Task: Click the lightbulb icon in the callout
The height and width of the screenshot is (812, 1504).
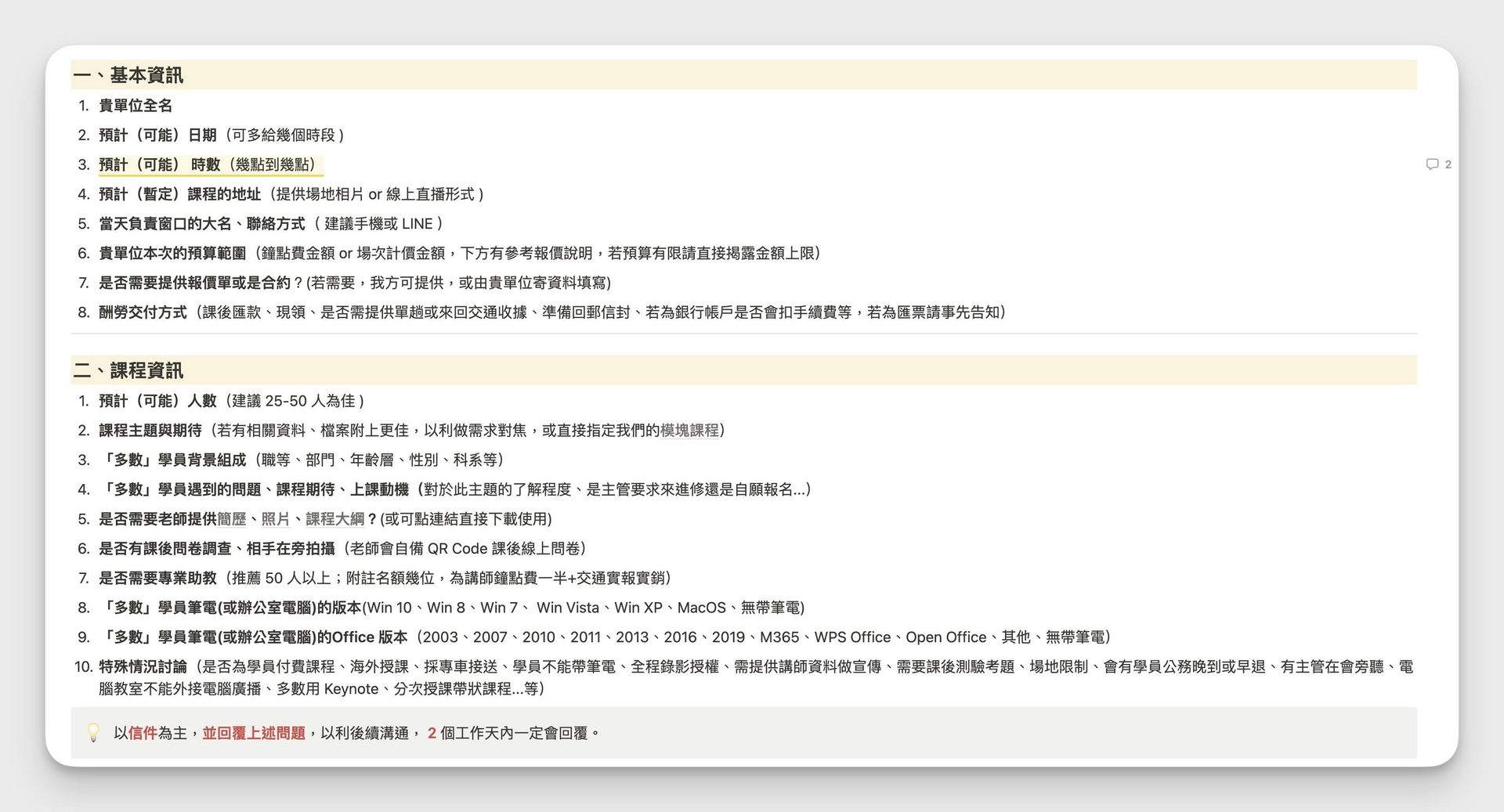Action: [93, 733]
